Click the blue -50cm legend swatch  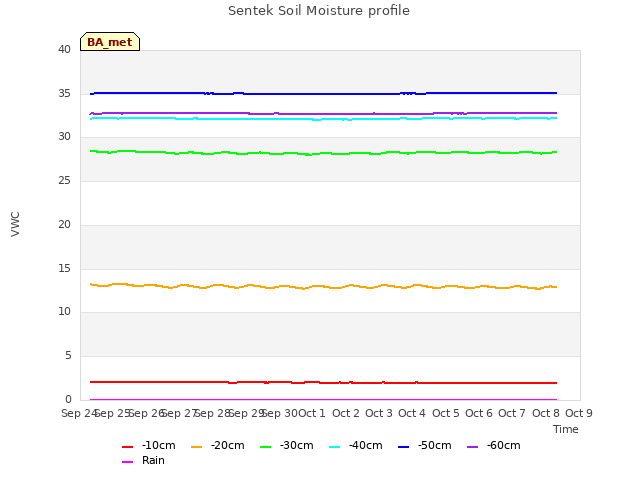403,447
